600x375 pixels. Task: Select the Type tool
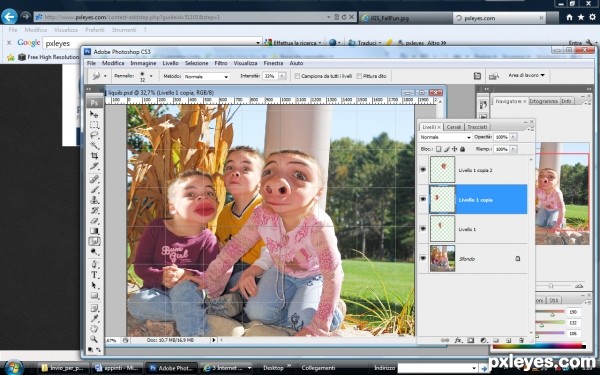point(94,275)
